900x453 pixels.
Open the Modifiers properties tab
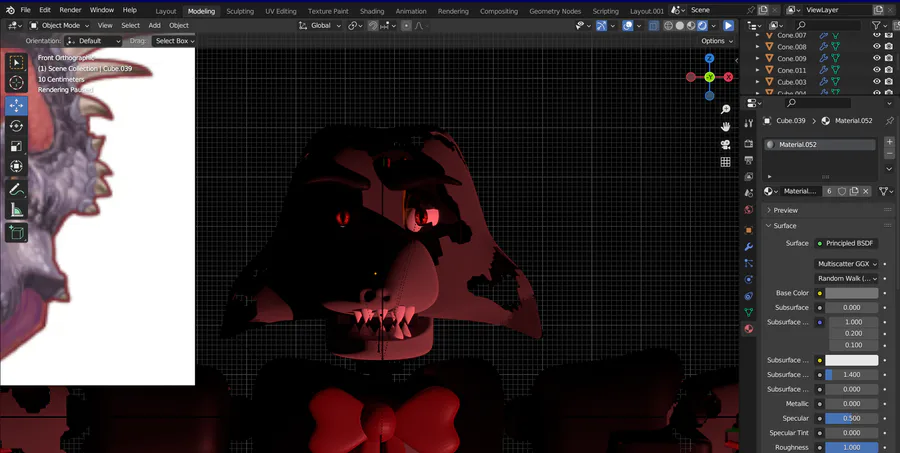pyautogui.click(x=748, y=247)
